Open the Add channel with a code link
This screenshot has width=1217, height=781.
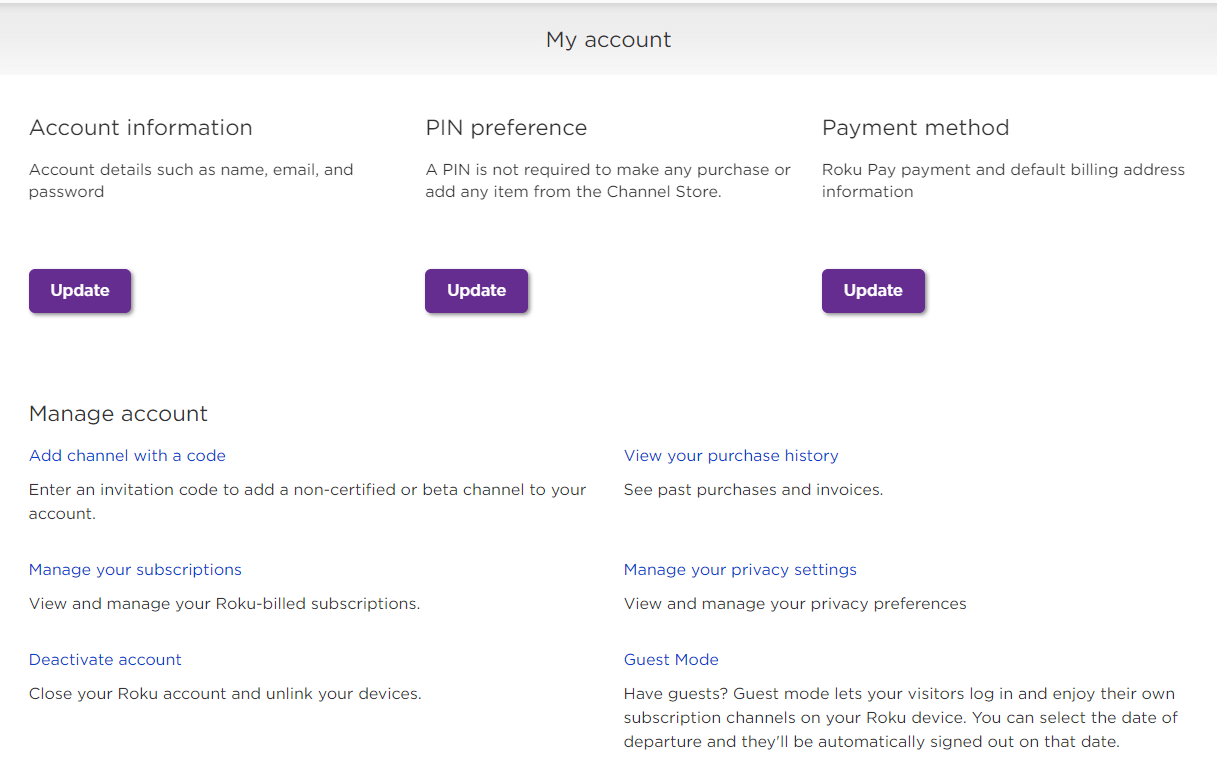[x=127, y=455]
